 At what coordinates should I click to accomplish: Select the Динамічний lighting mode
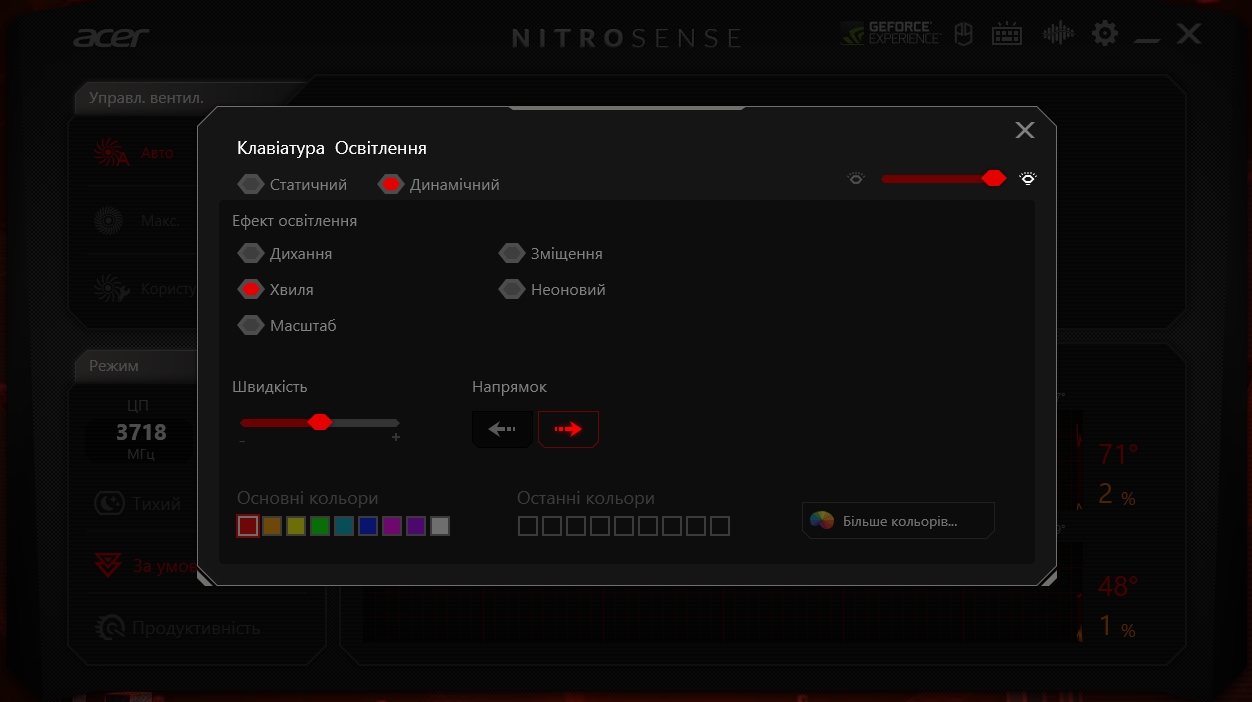[x=391, y=185]
